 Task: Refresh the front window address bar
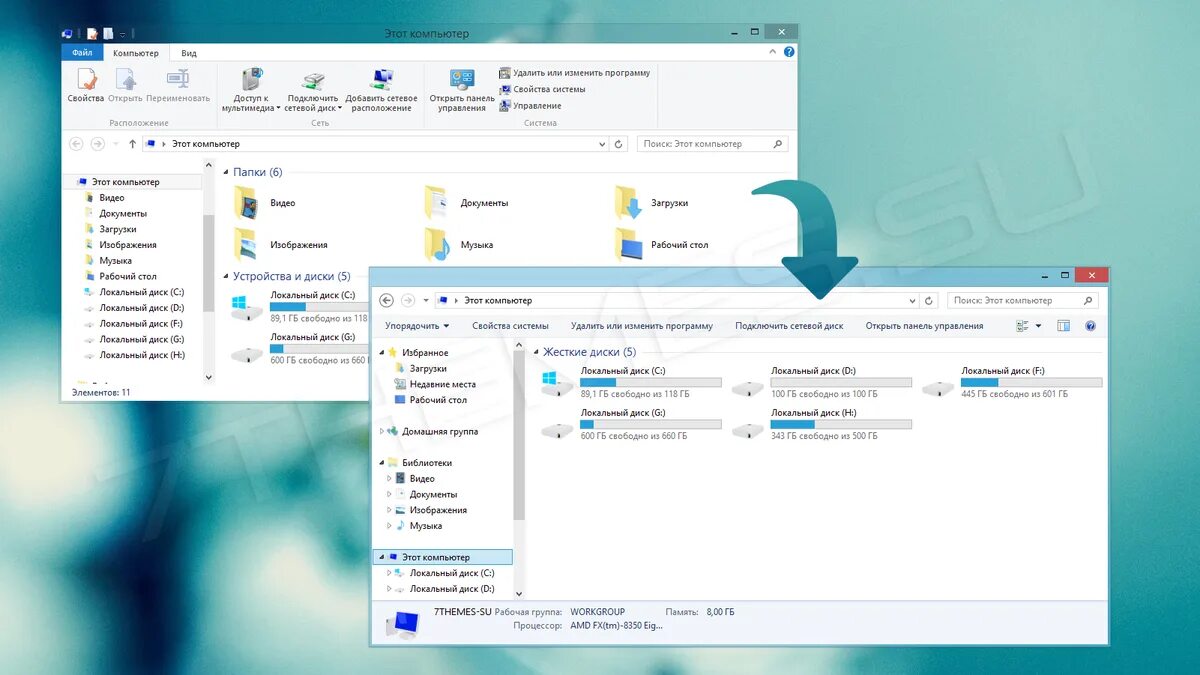point(929,300)
